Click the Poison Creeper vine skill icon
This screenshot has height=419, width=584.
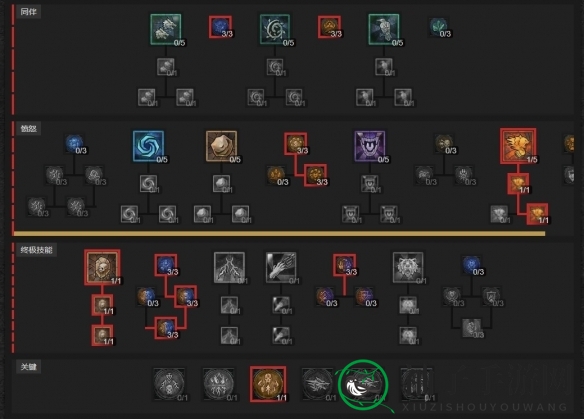click(x=275, y=29)
